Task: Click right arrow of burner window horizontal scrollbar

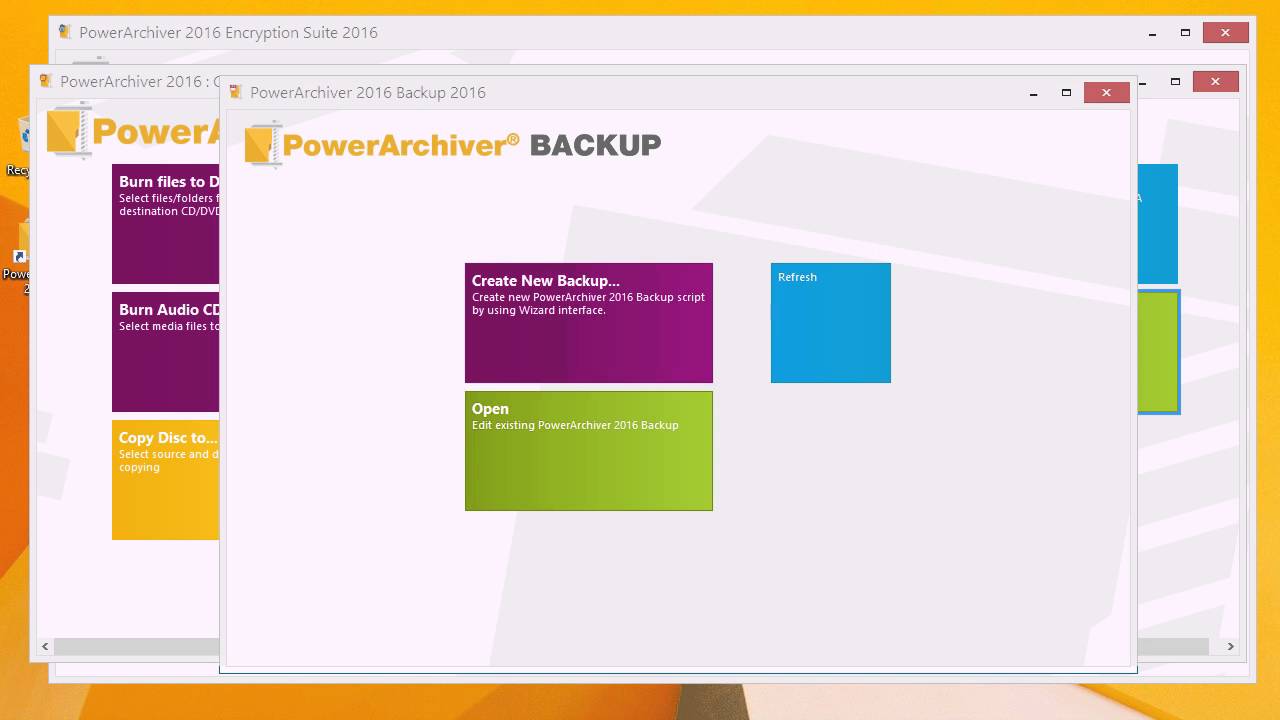Action: [1231, 647]
